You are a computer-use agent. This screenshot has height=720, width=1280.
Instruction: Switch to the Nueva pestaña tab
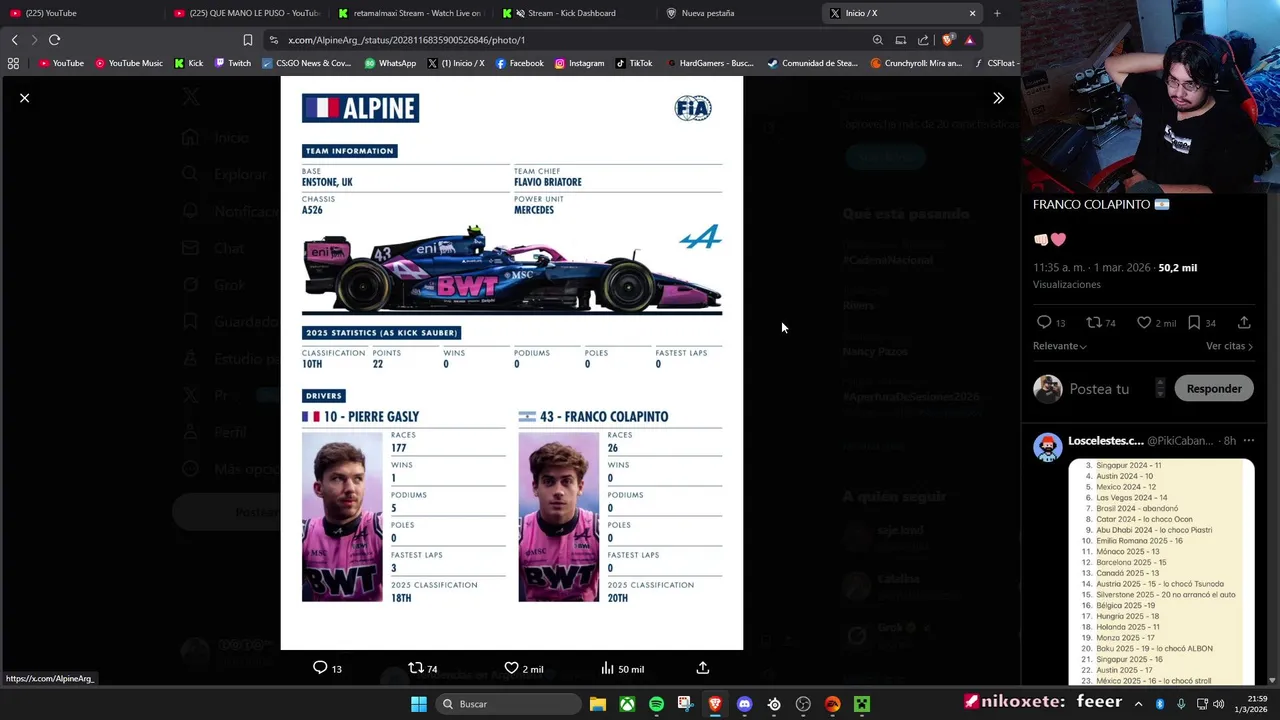[739, 13]
